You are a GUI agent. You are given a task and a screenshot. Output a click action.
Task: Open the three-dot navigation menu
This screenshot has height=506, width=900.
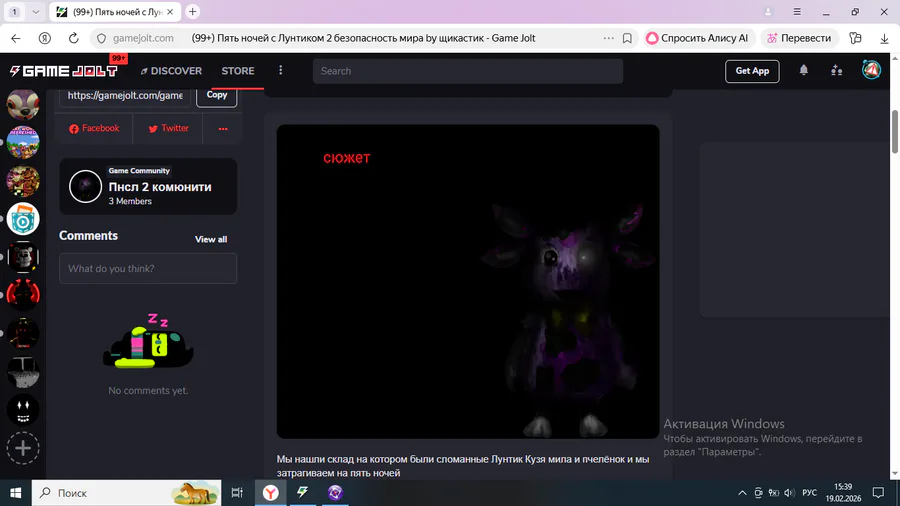coord(281,70)
